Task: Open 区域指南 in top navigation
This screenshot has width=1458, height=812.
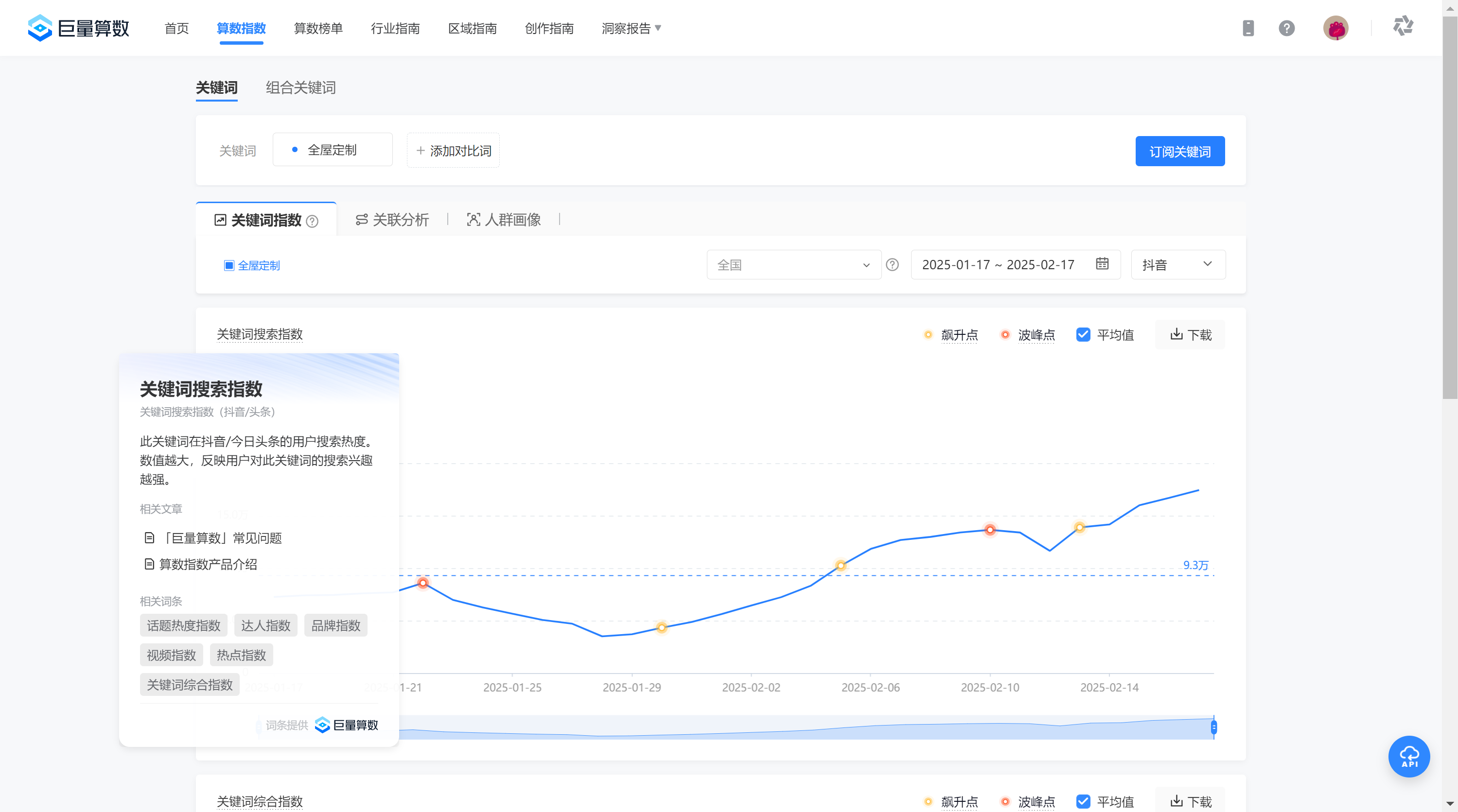Action: click(x=472, y=28)
